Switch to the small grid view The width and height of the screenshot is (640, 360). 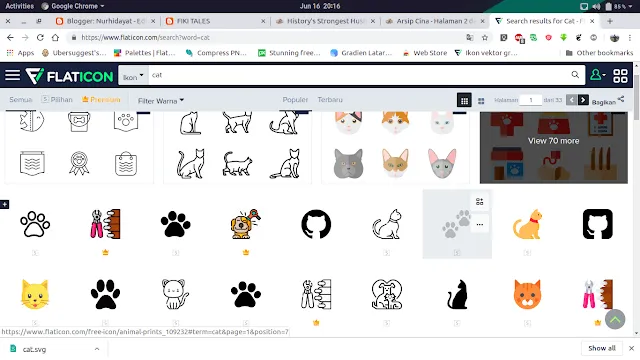point(464,100)
